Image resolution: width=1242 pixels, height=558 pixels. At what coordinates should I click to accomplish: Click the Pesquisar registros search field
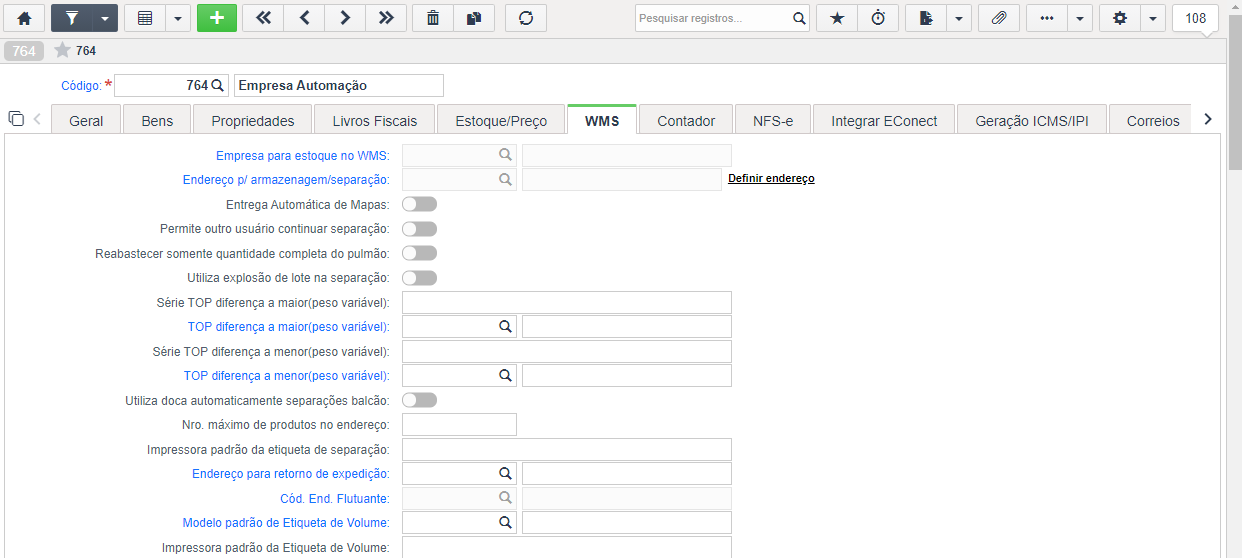coord(712,18)
